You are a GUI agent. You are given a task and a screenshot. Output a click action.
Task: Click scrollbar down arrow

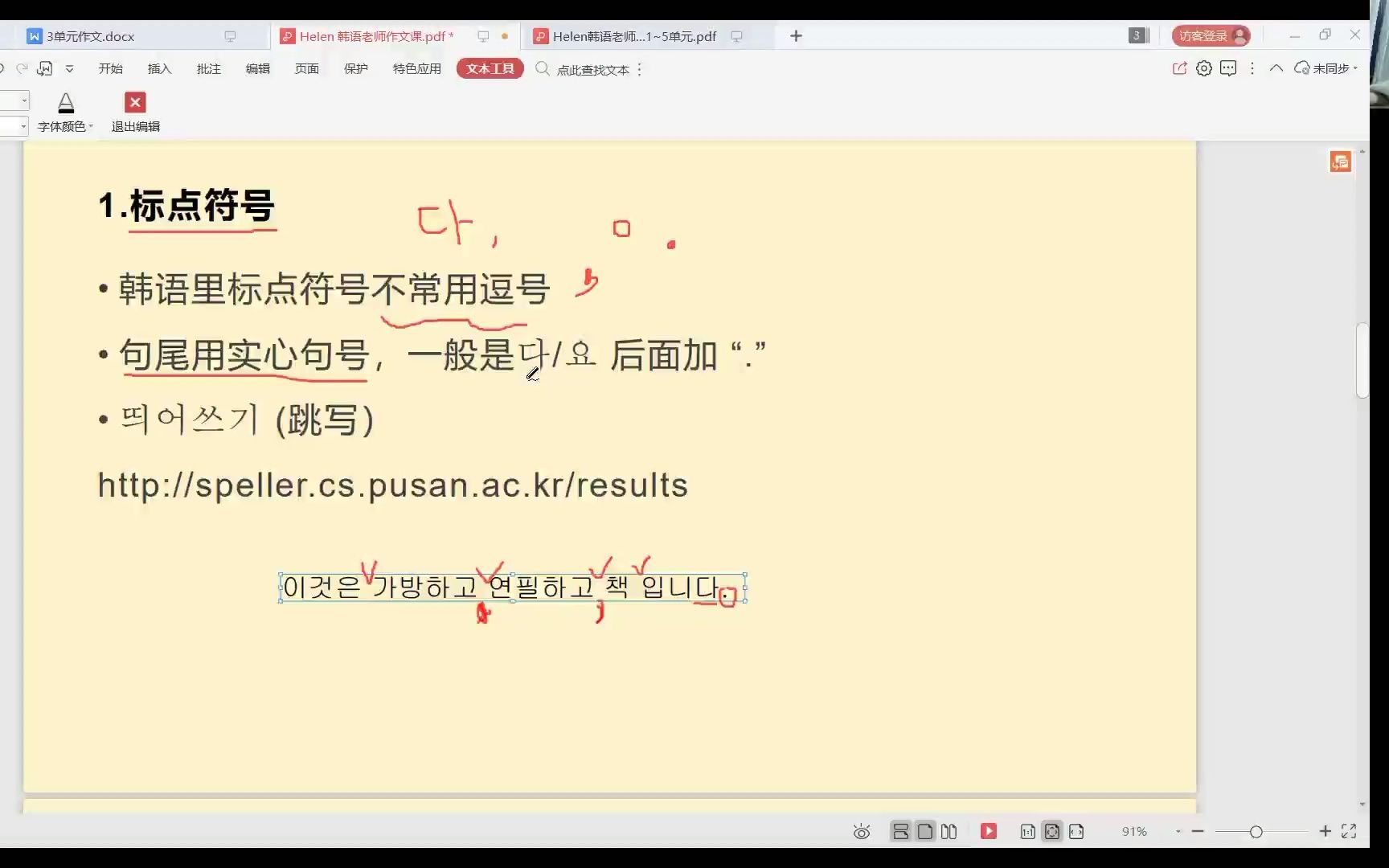[1362, 804]
